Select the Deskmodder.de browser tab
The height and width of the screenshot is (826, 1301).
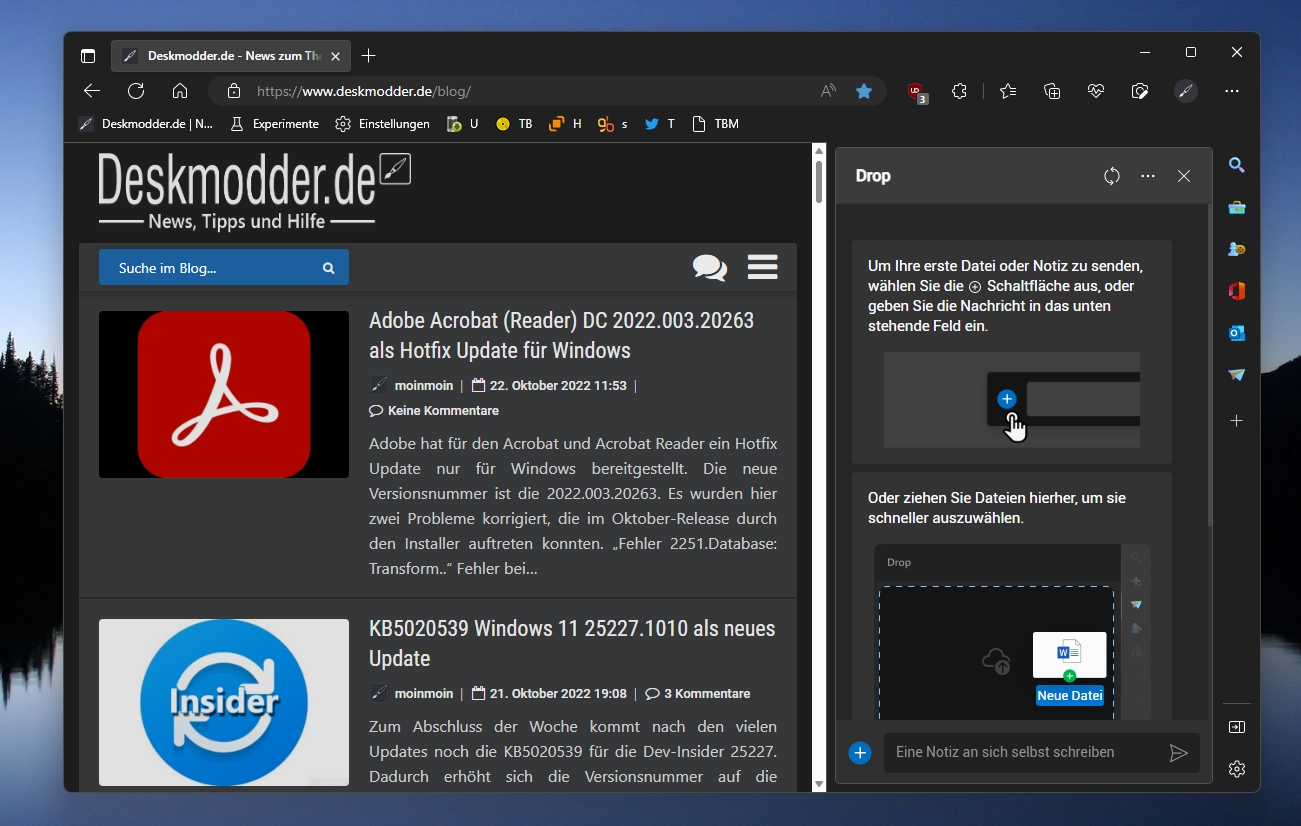[x=230, y=56]
